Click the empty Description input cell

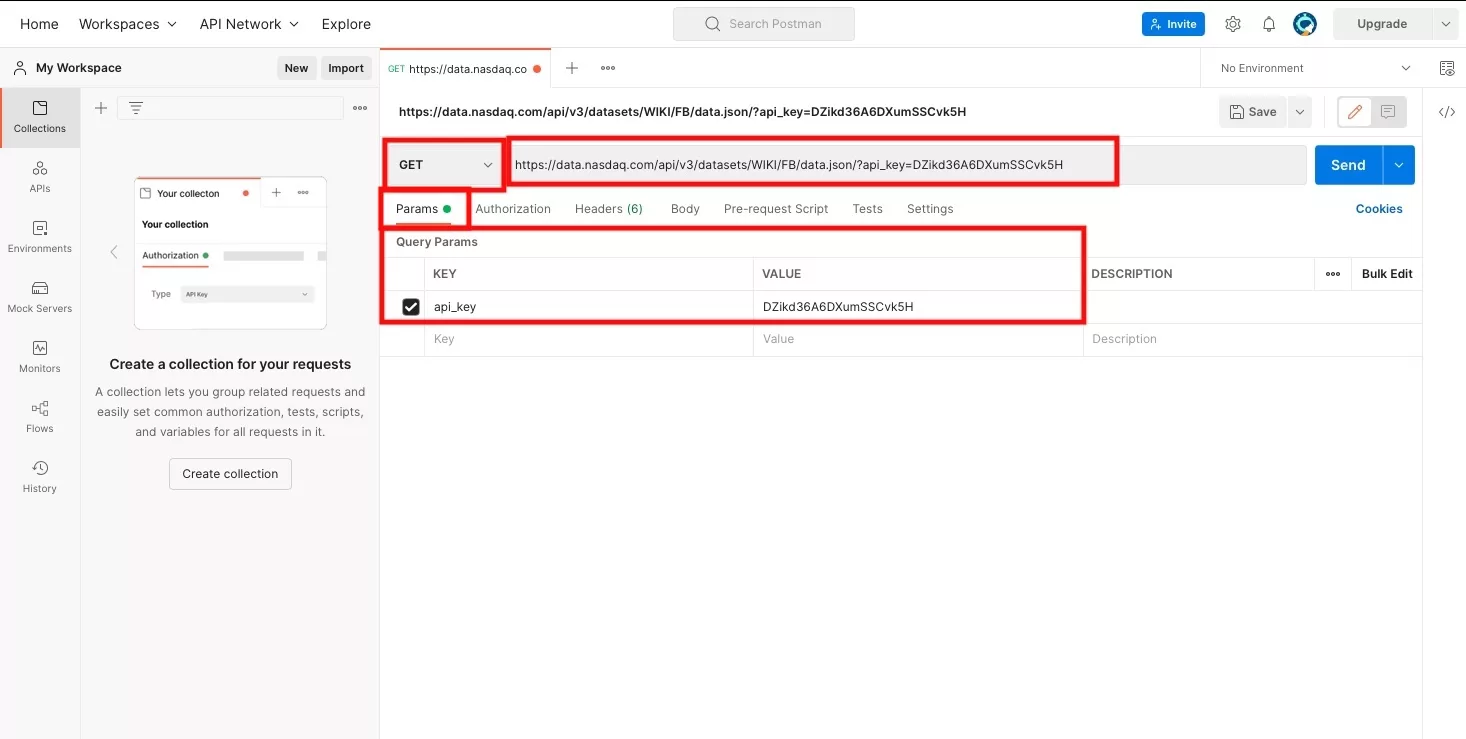[x=1252, y=339]
